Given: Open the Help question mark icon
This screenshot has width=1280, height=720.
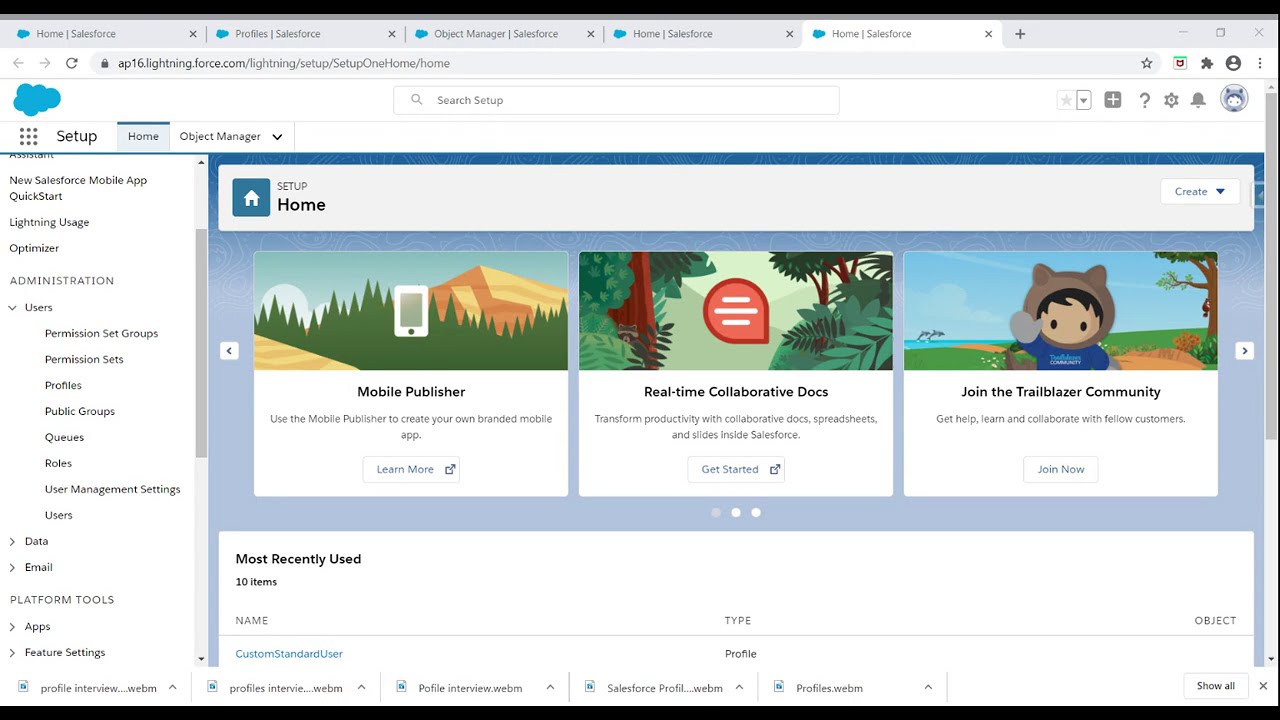Looking at the screenshot, I should click(x=1144, y=100).
